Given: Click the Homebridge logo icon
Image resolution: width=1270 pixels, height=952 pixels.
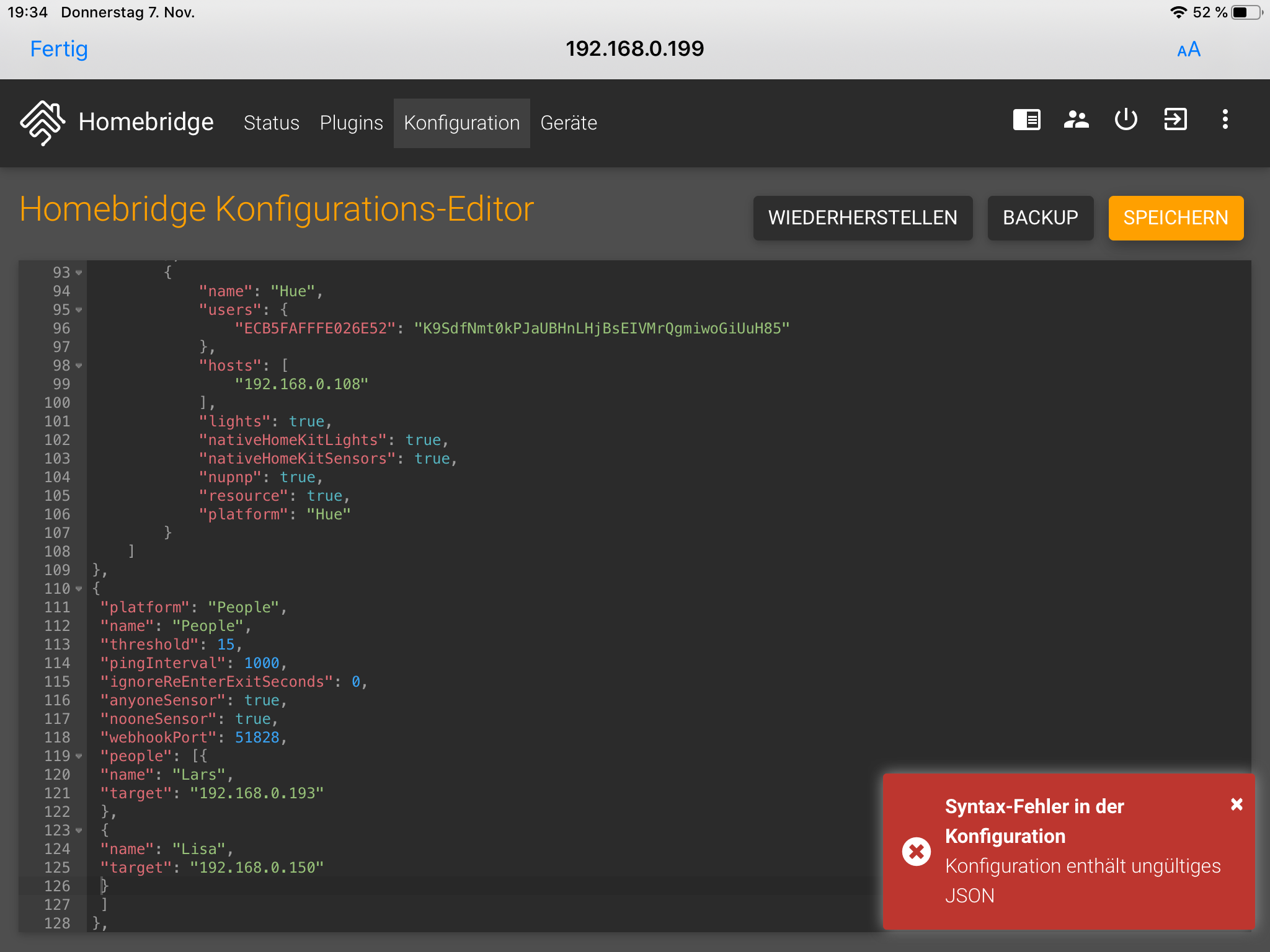Looking at the screenshot, I should 42,123.
